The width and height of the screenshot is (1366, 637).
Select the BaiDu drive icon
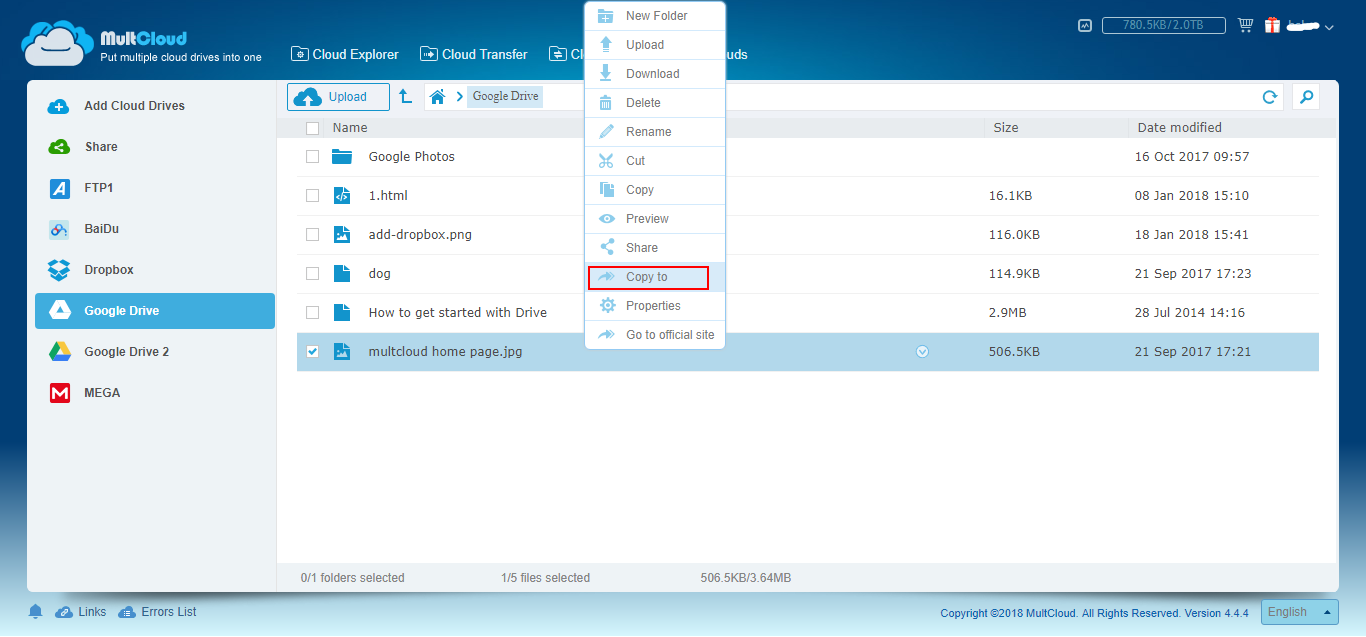59,229
